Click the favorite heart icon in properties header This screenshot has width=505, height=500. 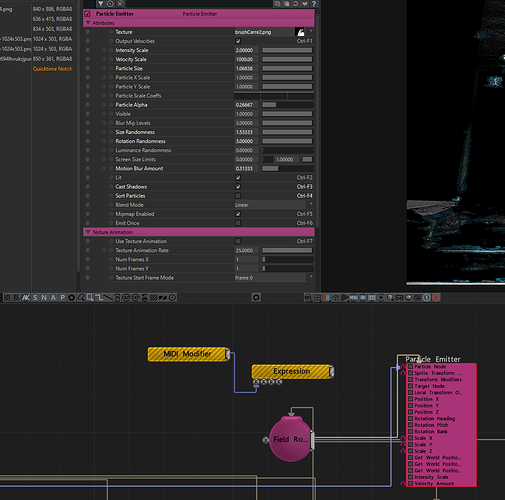point(305,4)
